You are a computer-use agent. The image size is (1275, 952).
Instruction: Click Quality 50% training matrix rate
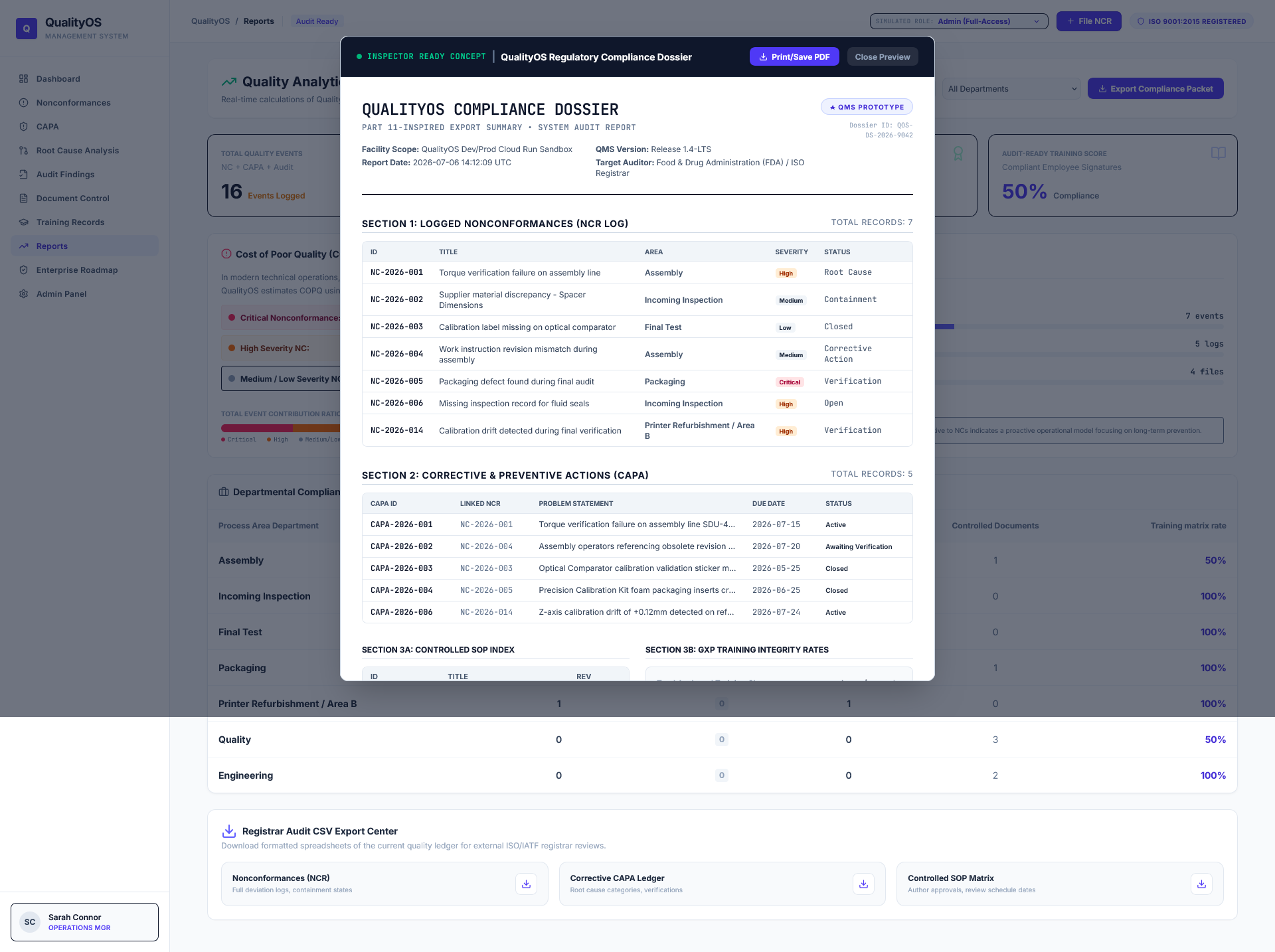pyautogui.click(x=1215, y=740)
